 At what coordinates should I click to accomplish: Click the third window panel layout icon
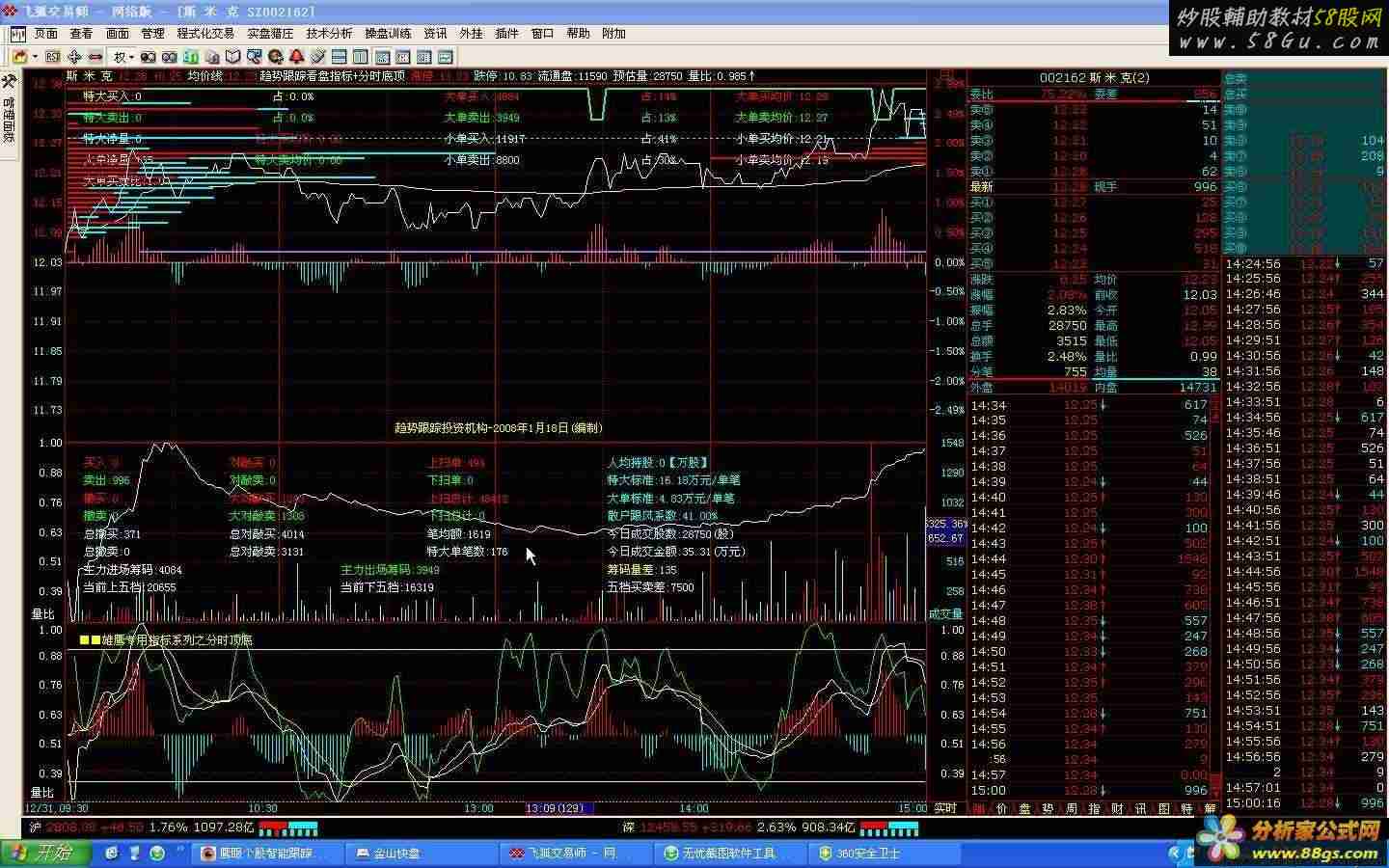tap(424, 57)
